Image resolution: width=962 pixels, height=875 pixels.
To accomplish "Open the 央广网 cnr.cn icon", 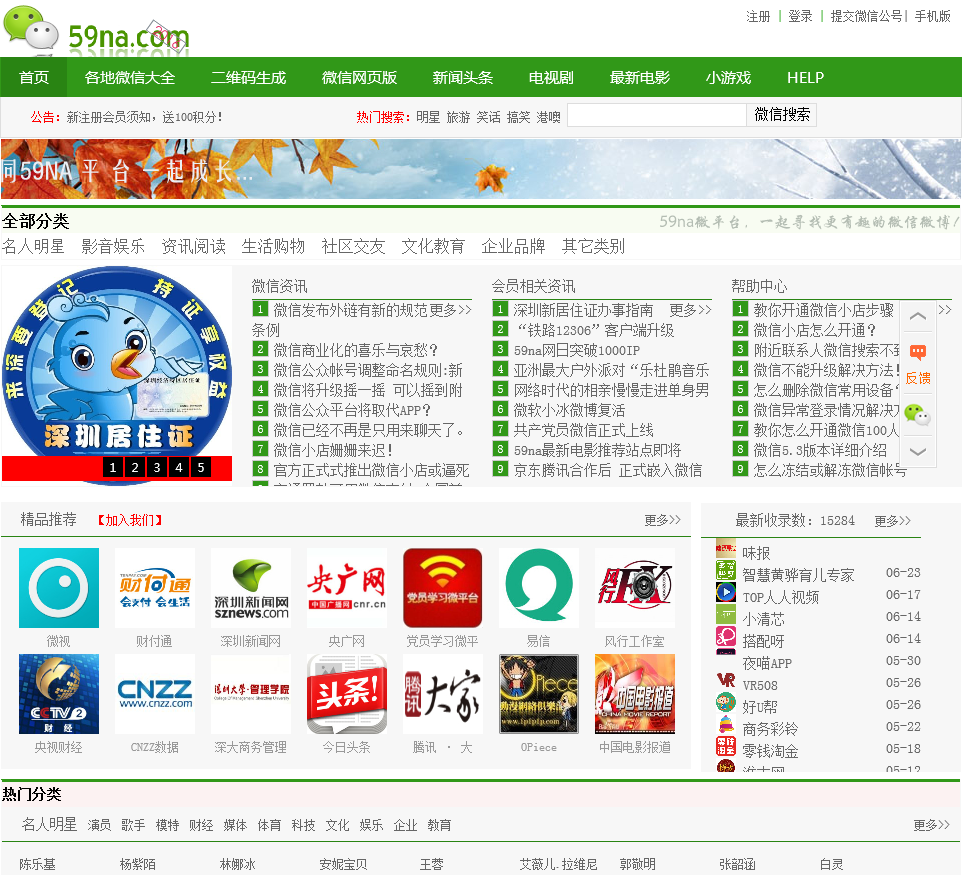I will click(x=347, y=588).
